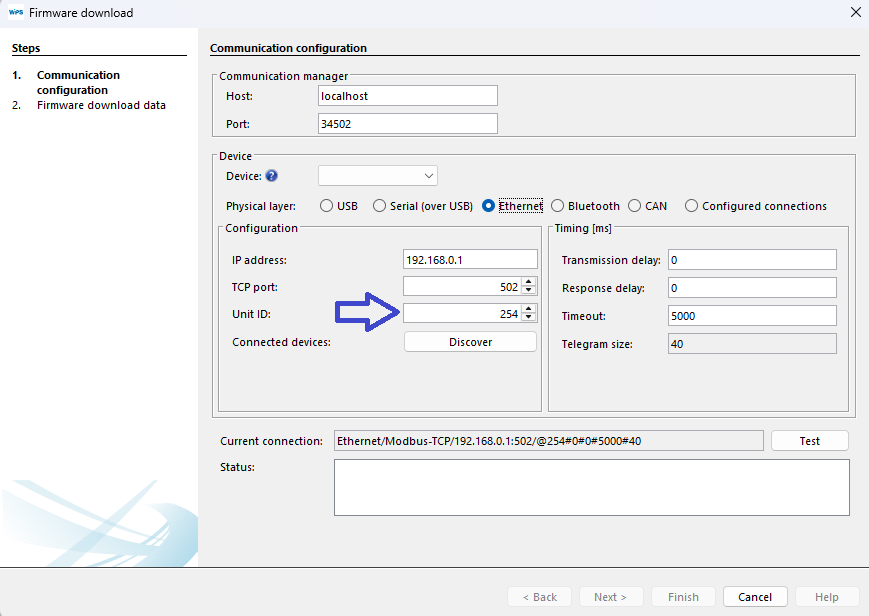
Task: Select Firmware download data step
Action: click(101, 105)
